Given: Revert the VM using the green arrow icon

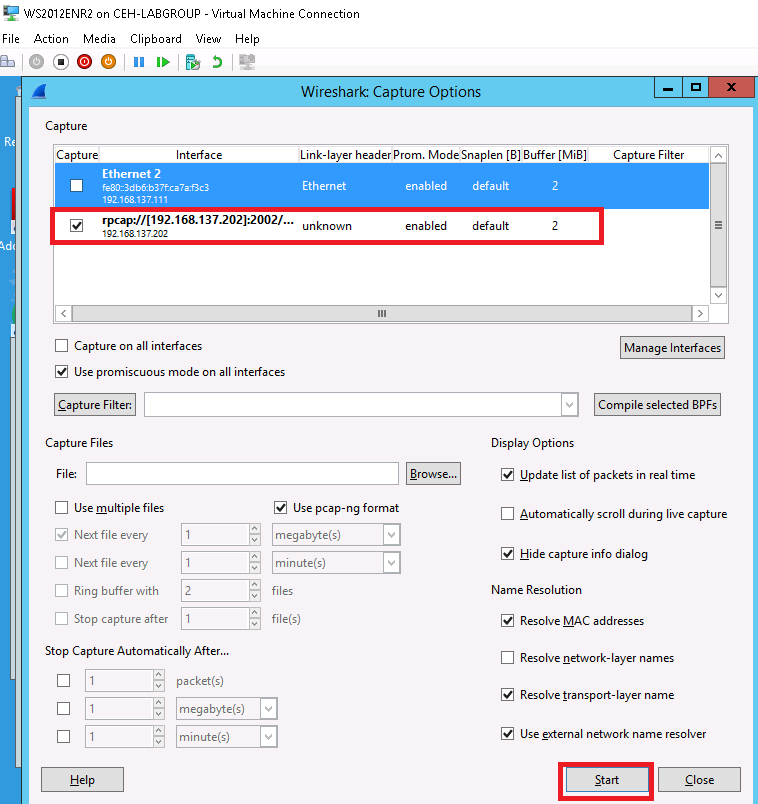Looking at the screenshot, I should pos(217,62).
